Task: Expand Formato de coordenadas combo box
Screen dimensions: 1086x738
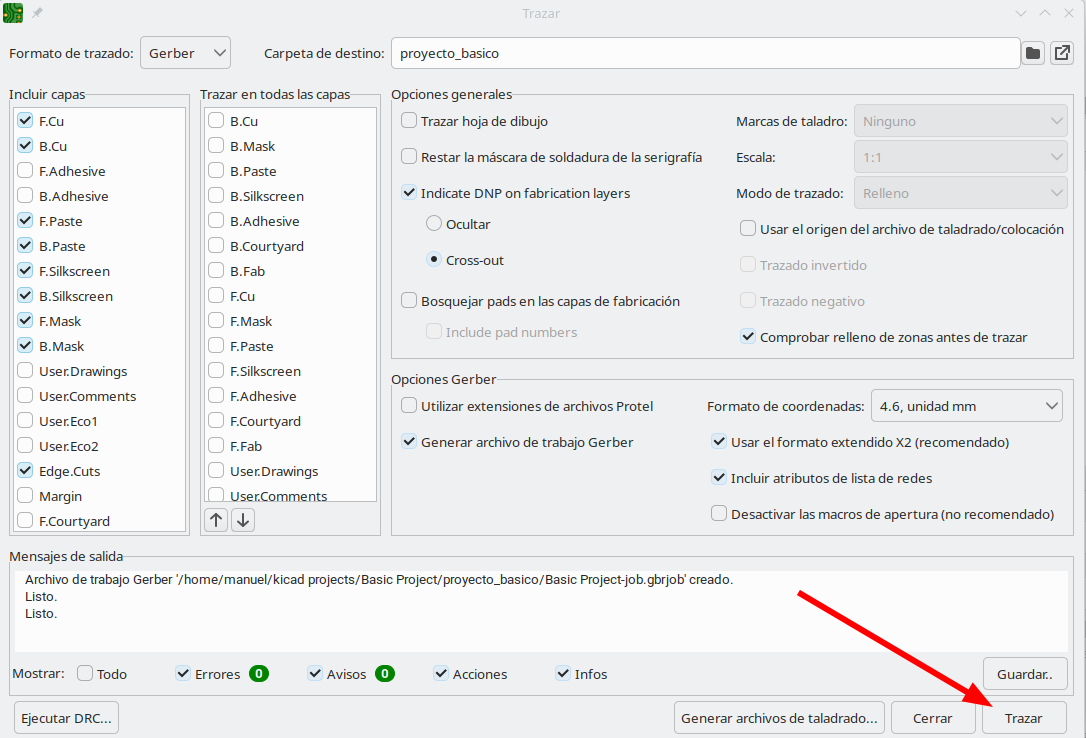Action: coord(966,406)
